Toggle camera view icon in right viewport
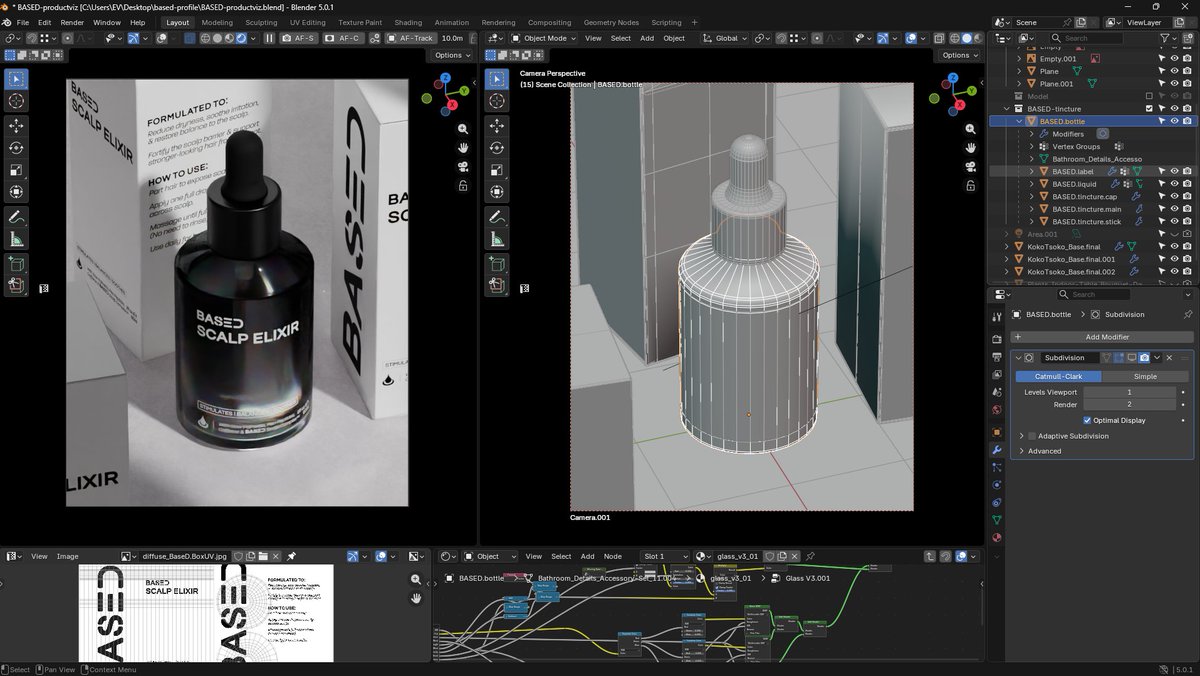1200x676 pixels. click(971, 166)
